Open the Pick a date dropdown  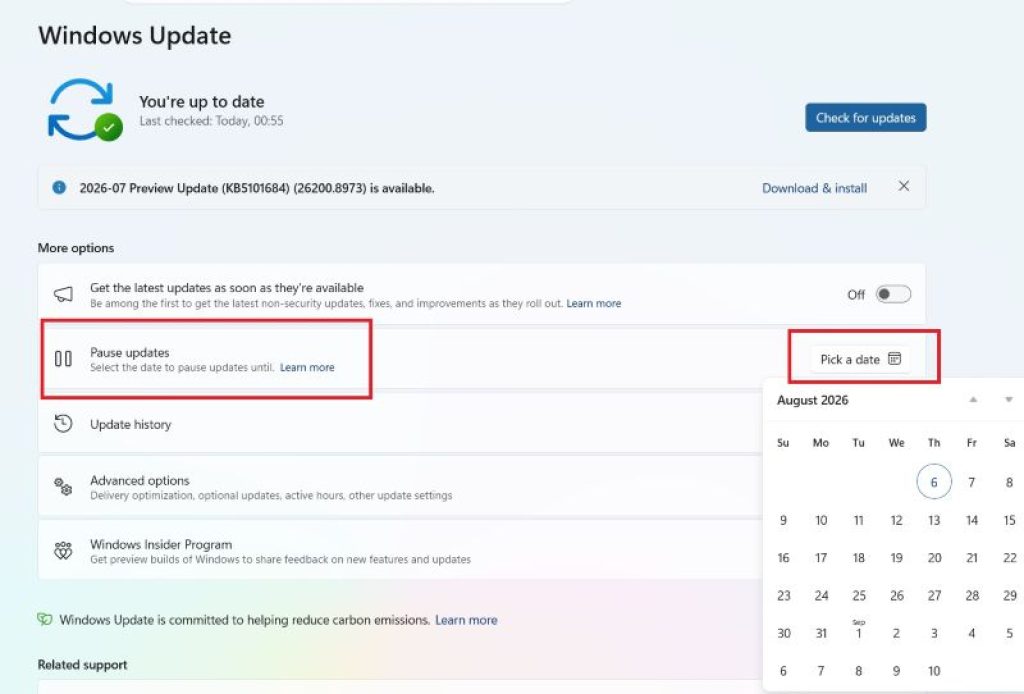coord(861,359)
